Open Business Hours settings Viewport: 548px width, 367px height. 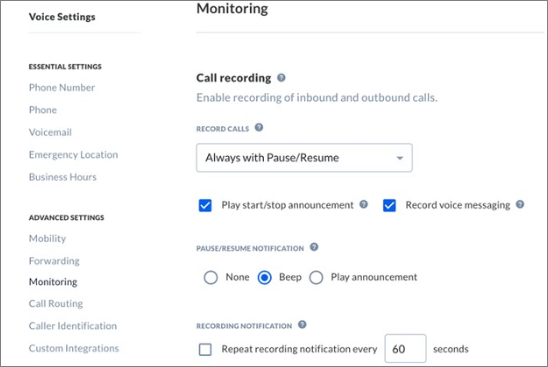pos(63,177)
